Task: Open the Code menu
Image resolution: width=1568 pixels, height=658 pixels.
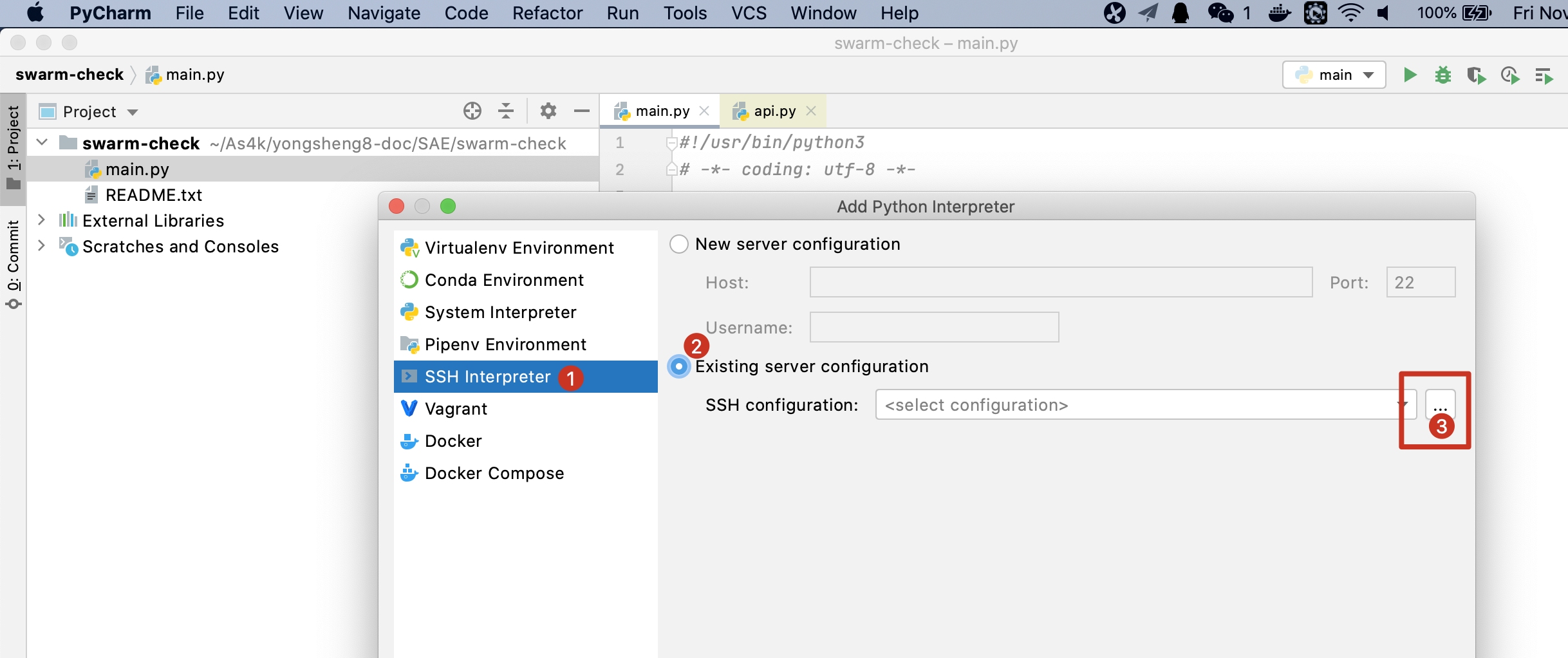Action: coord(466,13)
